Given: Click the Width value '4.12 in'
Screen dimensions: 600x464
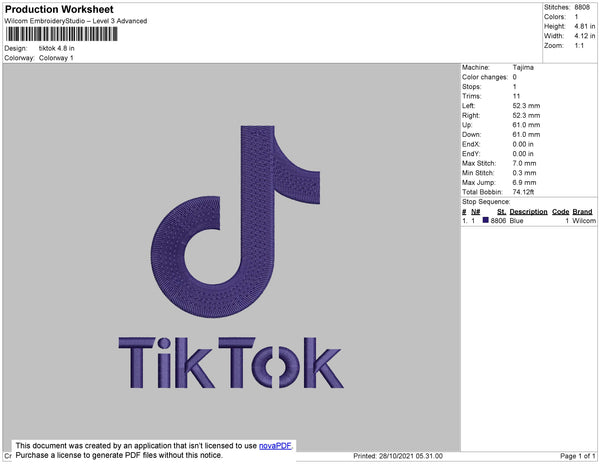Looking at the screenshot, I should 585,36.
